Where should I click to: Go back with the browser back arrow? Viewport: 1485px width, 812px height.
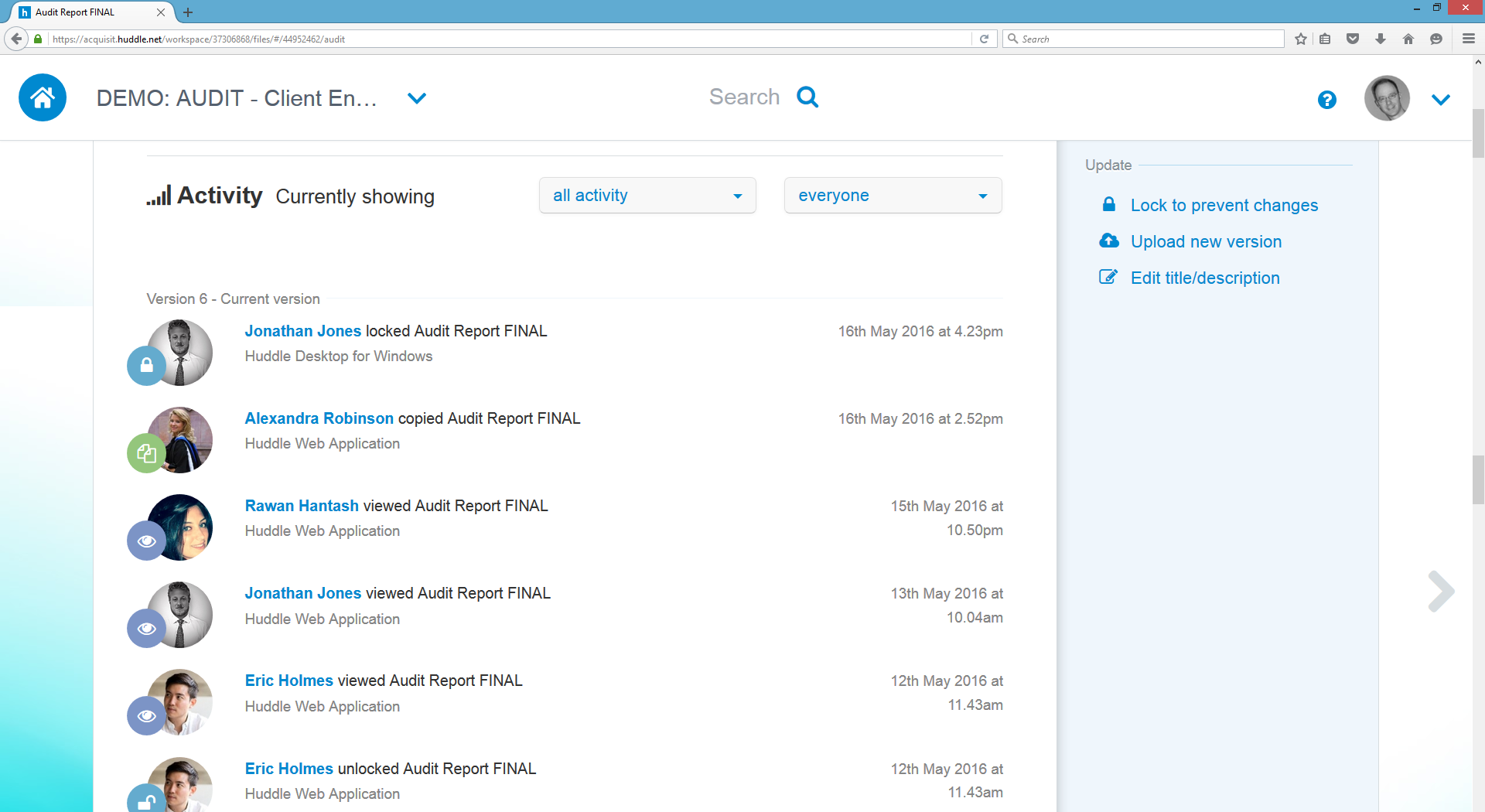16,39
